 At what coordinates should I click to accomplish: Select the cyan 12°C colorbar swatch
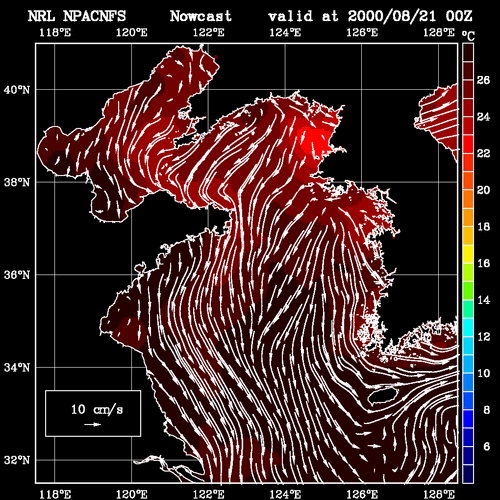tap(468, 327)
